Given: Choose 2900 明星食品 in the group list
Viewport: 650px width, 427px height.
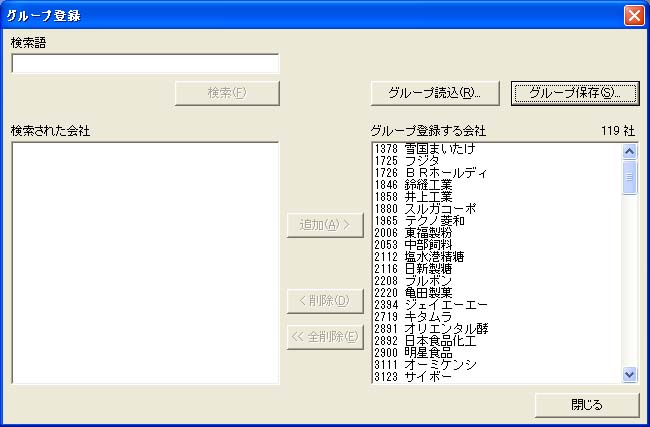Looking at the screenshot, I should tap(414, 353).
